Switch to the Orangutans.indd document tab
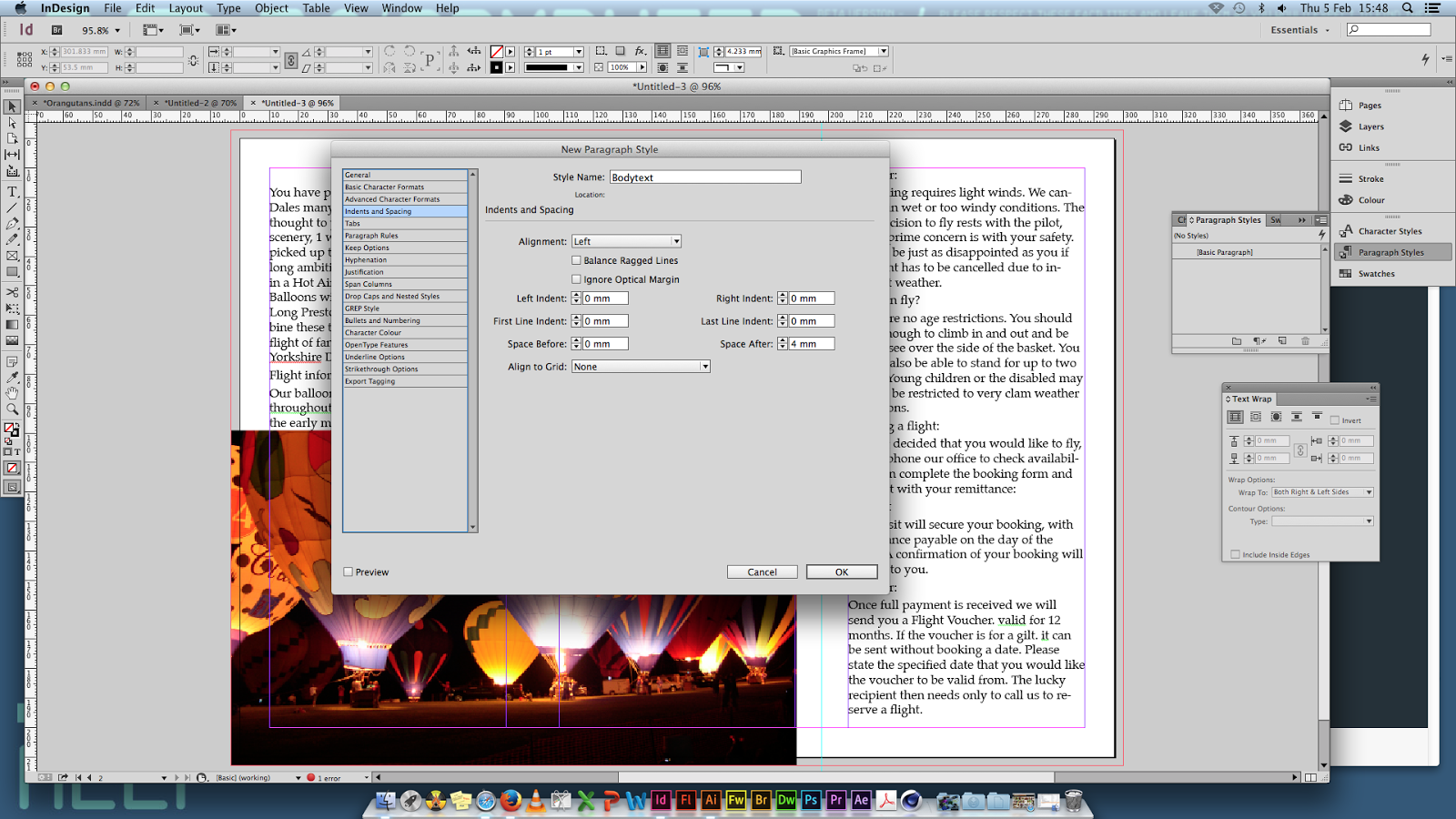This screenshot has height=819, width=1456. (x=91, y=103)
